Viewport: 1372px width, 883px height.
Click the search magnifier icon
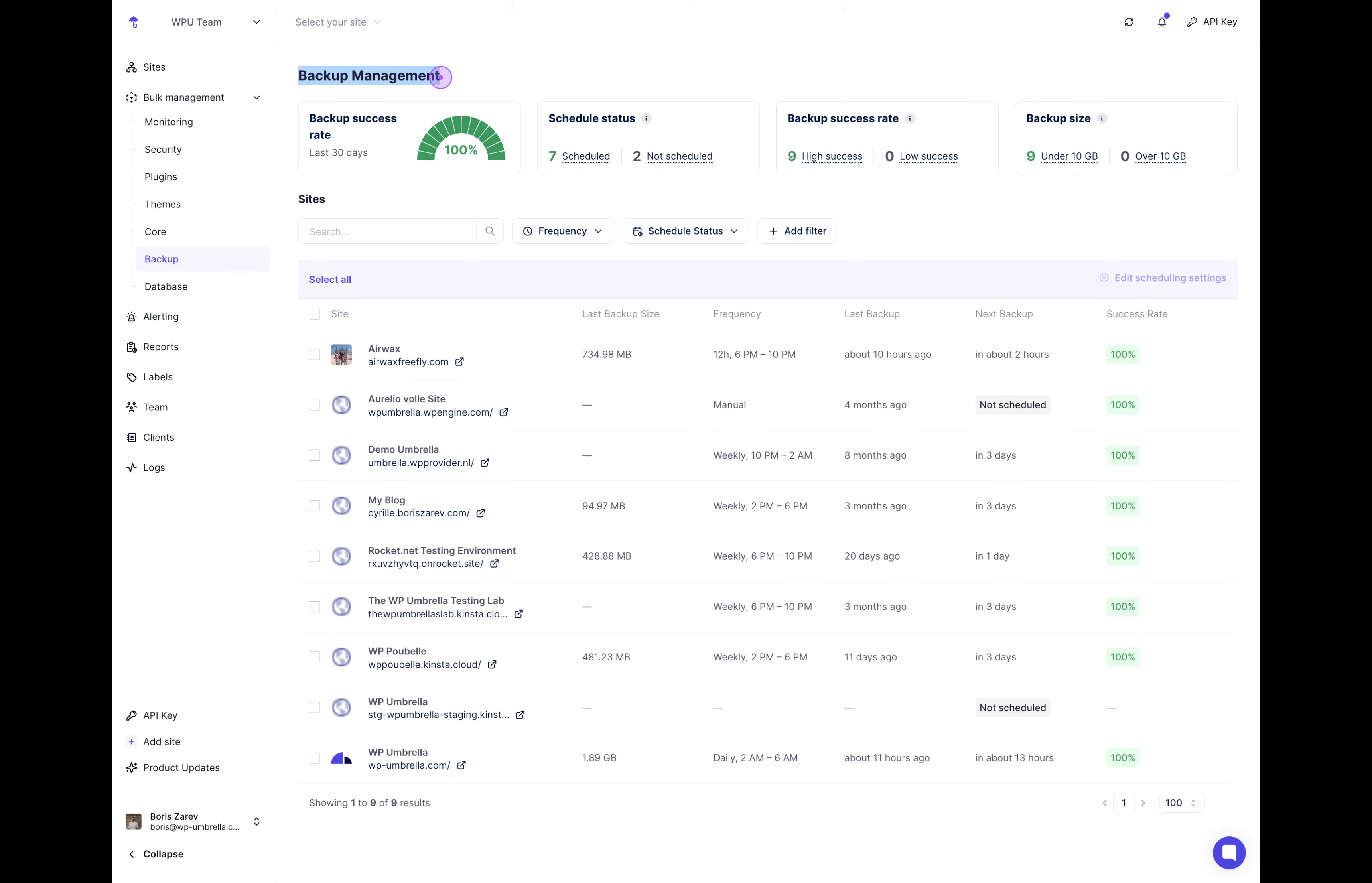coord(490,231)
